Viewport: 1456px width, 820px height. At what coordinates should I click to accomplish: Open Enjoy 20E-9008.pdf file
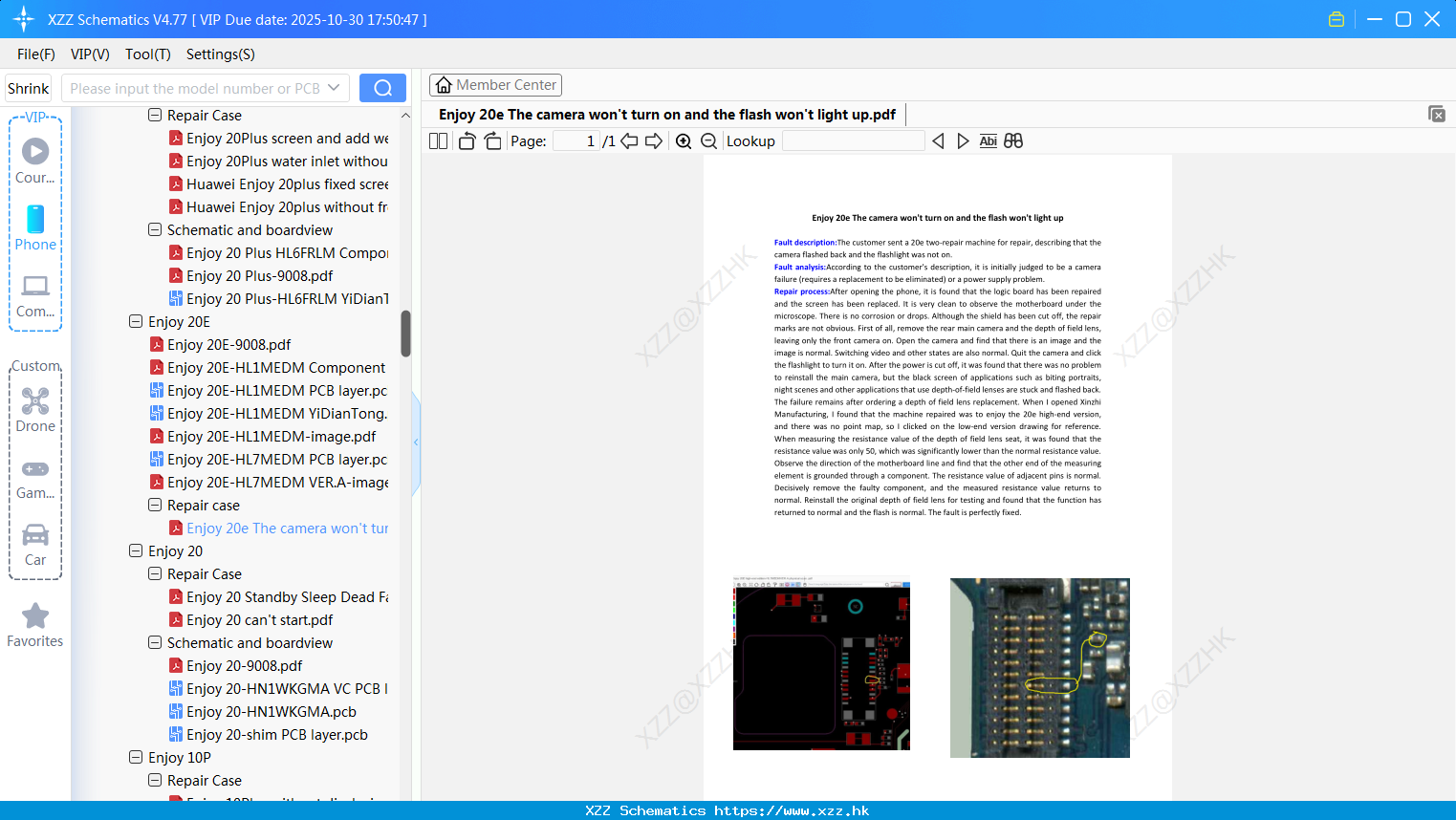coord(228,345)
